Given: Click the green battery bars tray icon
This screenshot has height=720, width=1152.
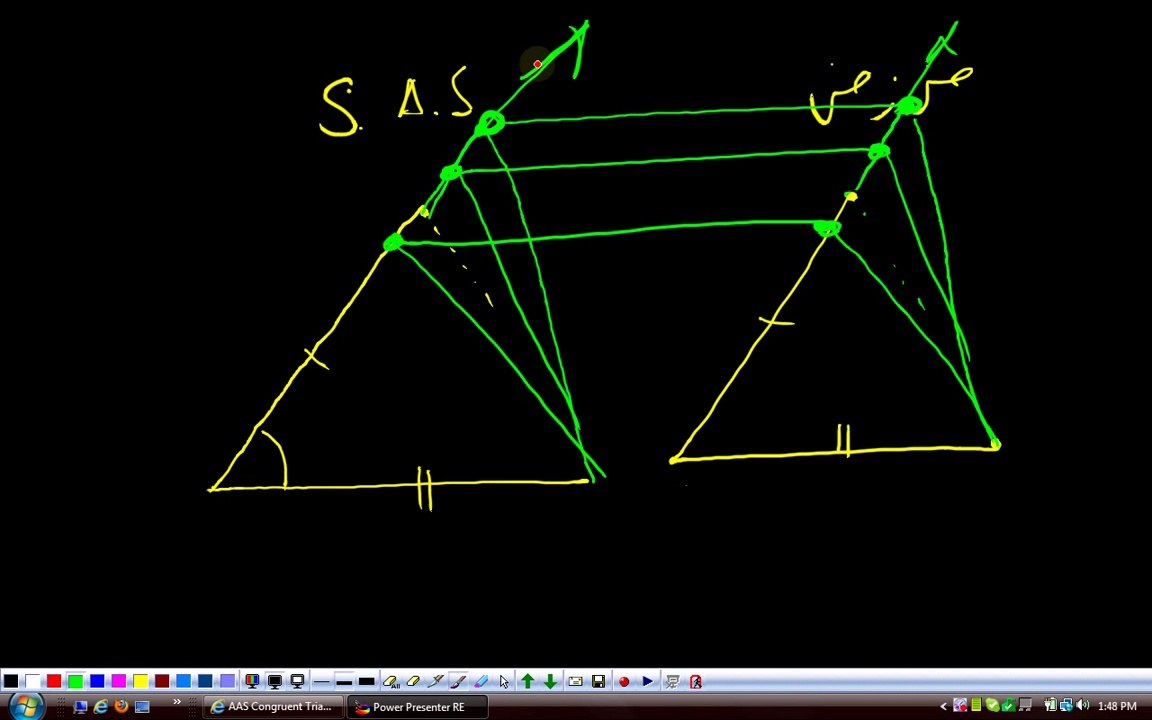Looking at the screenshot, I should (976, 706).
